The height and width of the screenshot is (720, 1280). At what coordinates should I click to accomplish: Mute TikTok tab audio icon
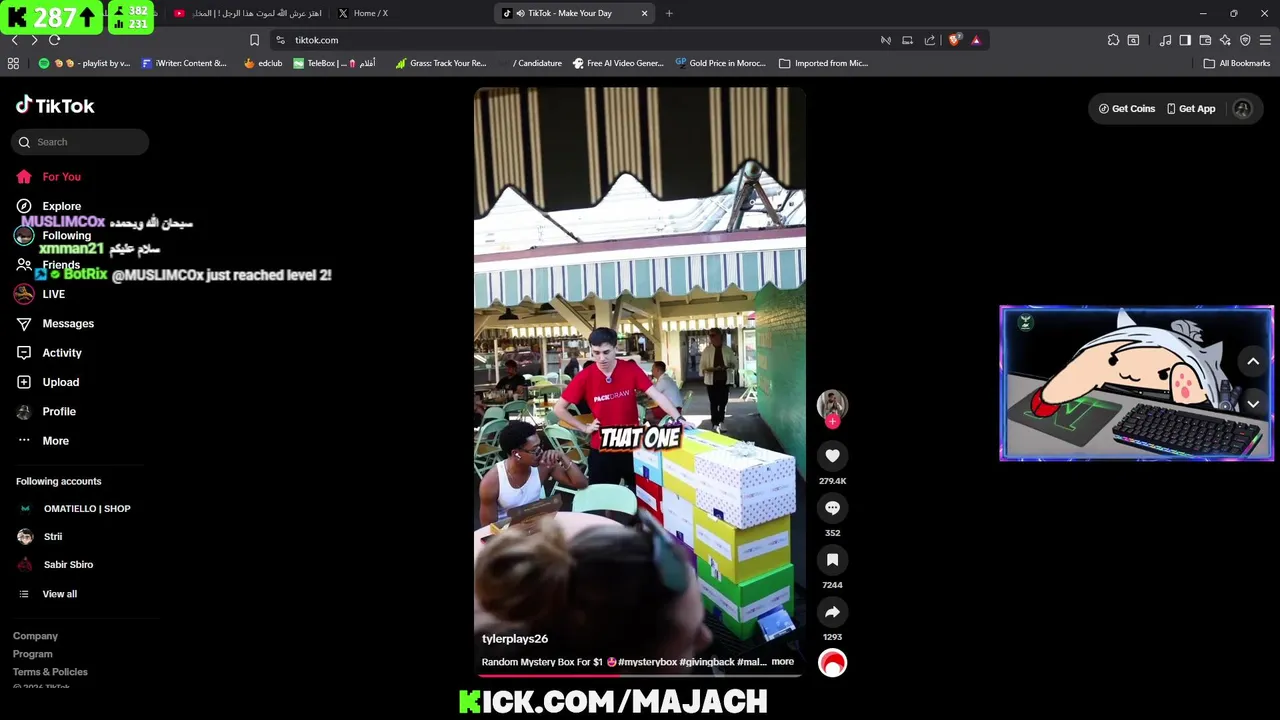pos(520,13)
